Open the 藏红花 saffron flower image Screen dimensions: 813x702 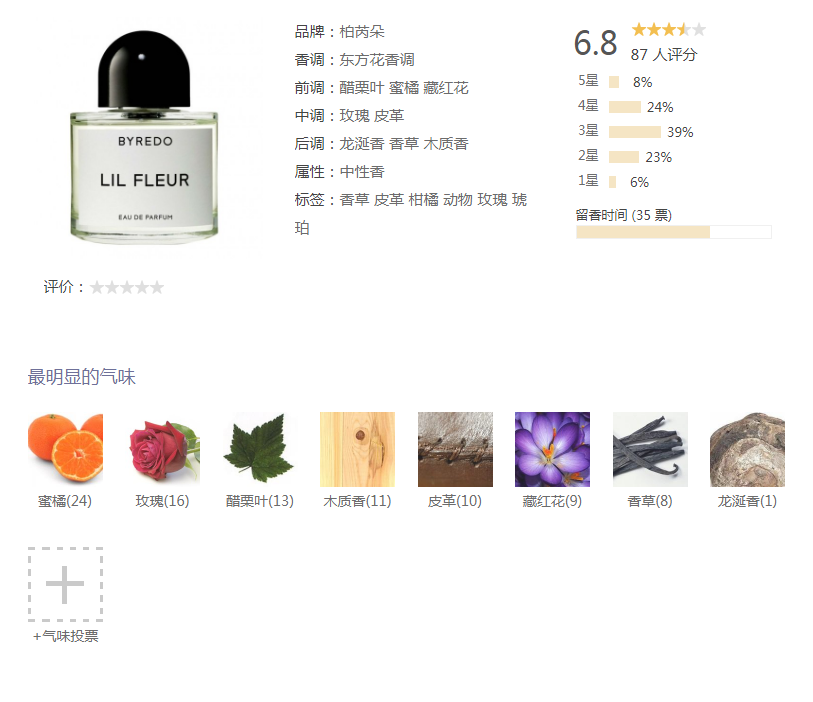552,449
